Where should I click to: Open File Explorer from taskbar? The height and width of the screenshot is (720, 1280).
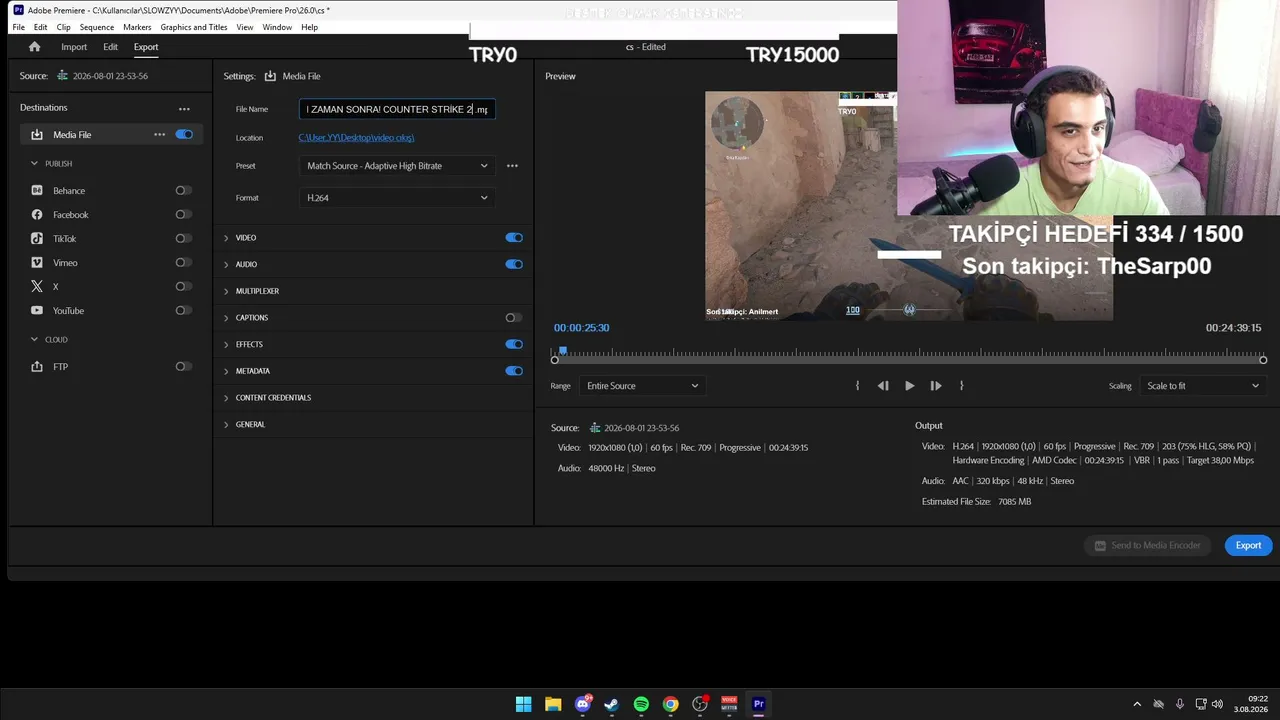point(553,704)
